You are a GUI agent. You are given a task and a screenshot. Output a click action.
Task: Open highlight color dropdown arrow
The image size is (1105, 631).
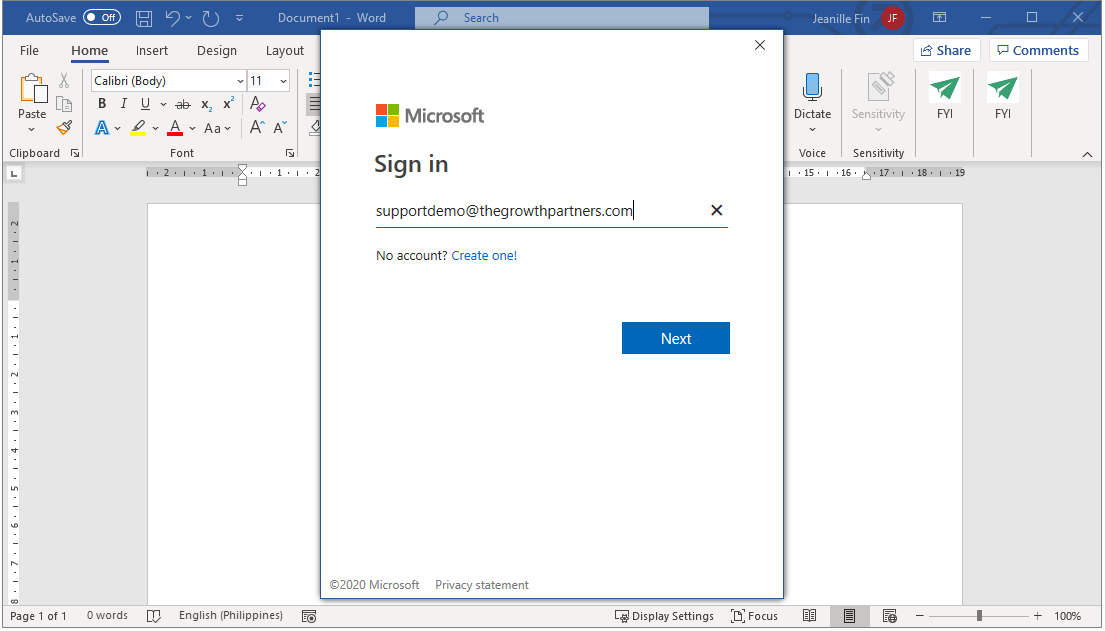156,129
